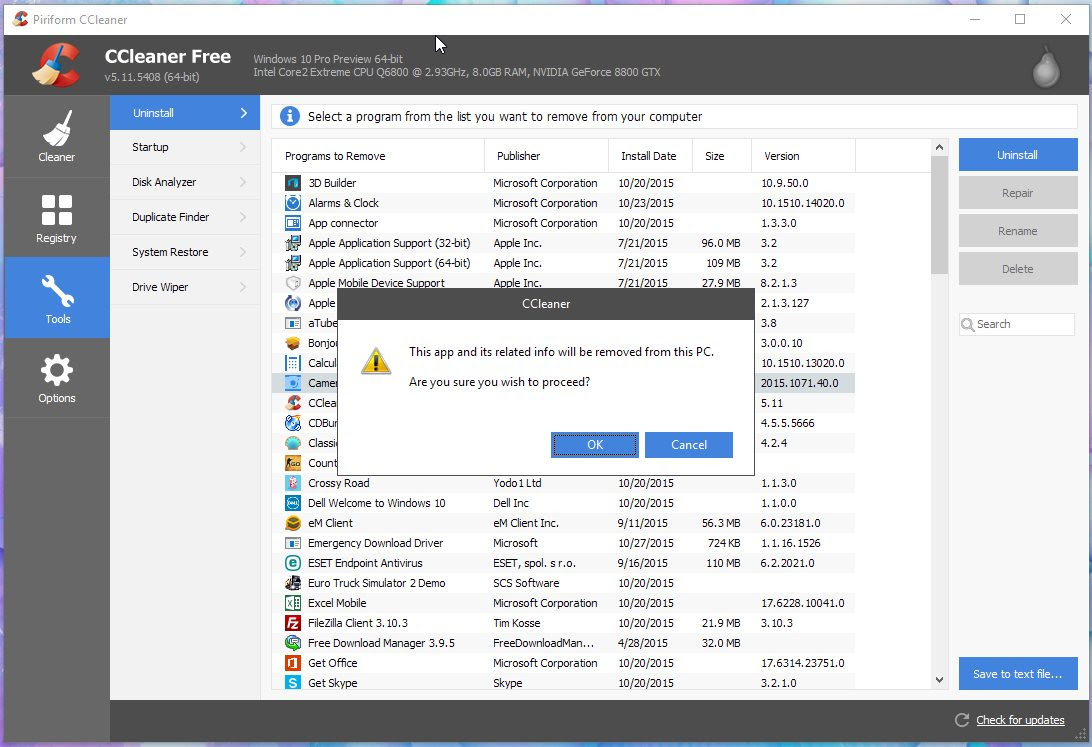The width and height of the screenshot is (1092, 747).
Task: Click the warning triangle icon in dialog
Action: (376, 361)
